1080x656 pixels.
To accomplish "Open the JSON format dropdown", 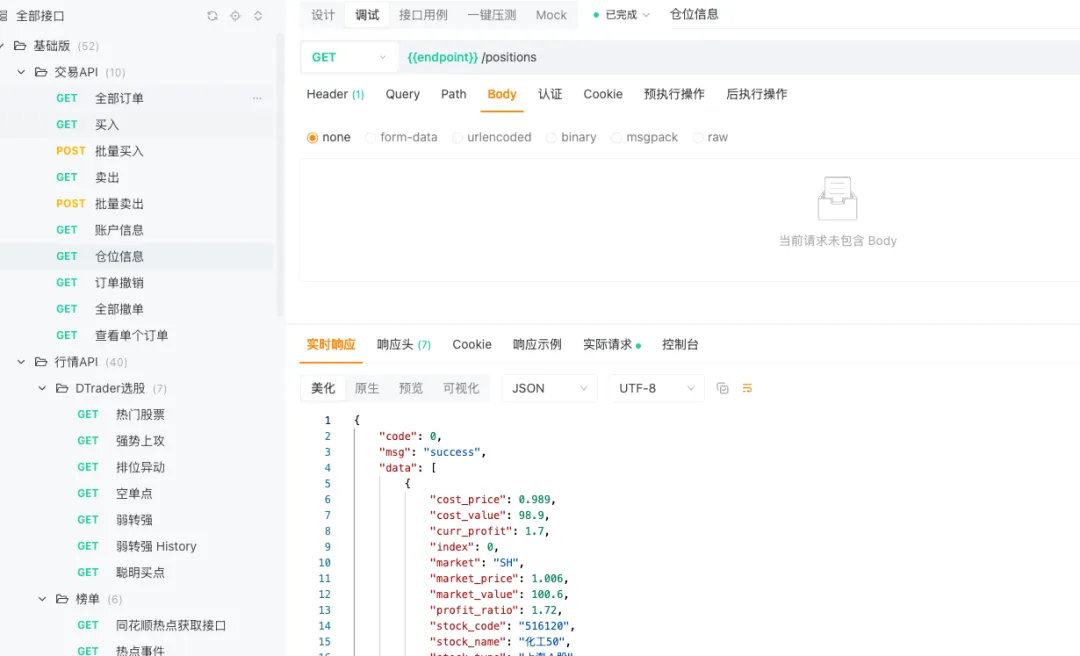I will point(550,389).
